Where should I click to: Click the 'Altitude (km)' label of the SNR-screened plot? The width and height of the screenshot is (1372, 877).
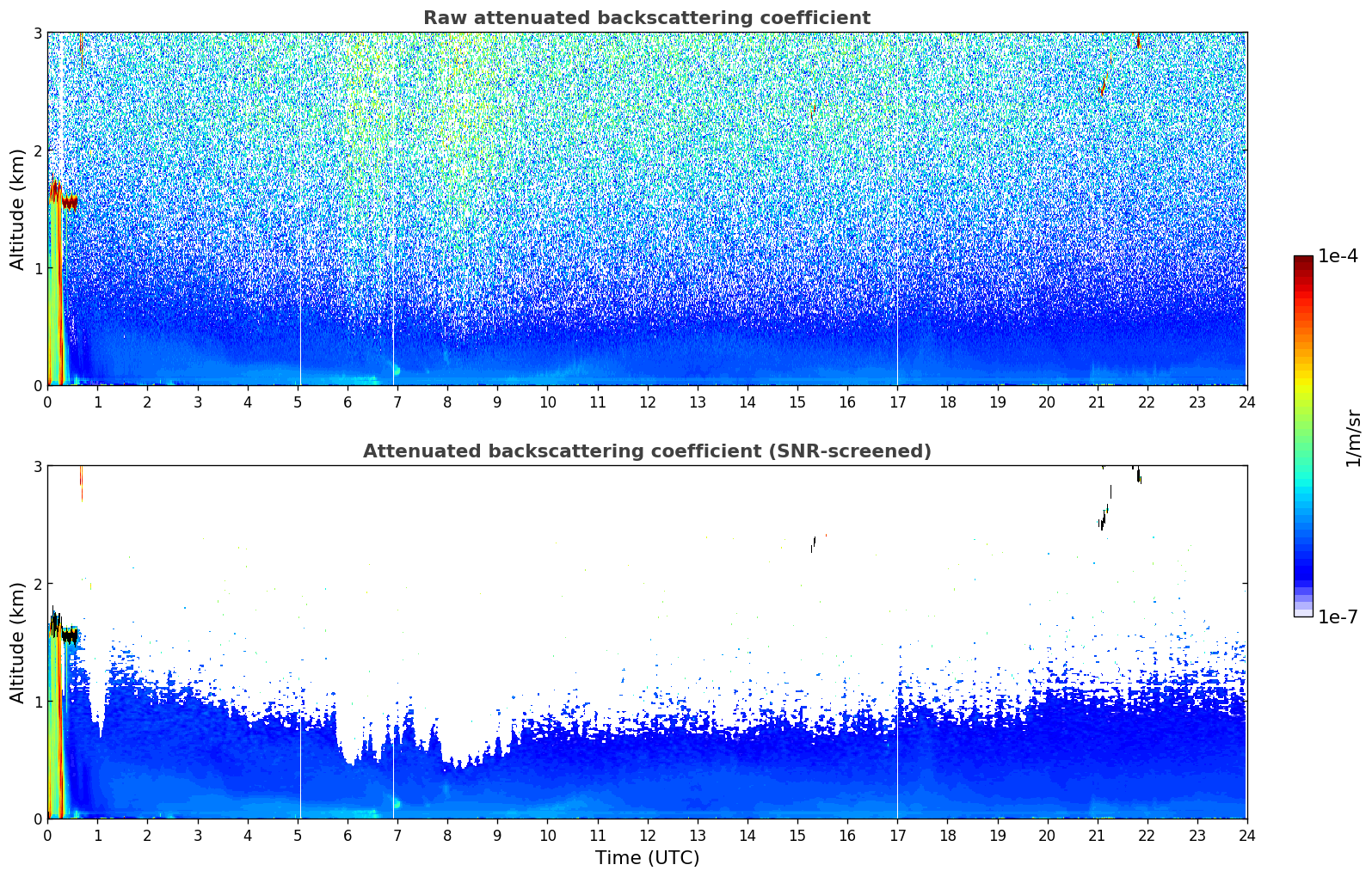point(18,642)
